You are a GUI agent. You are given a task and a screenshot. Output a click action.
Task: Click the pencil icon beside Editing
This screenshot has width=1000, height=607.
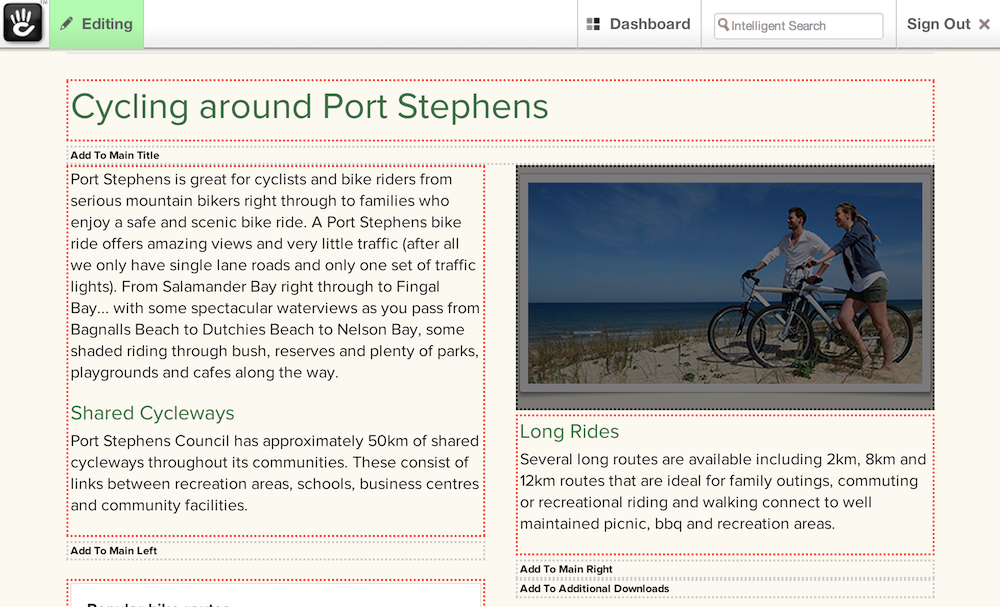pyautogui.click(x=67, y=24)
